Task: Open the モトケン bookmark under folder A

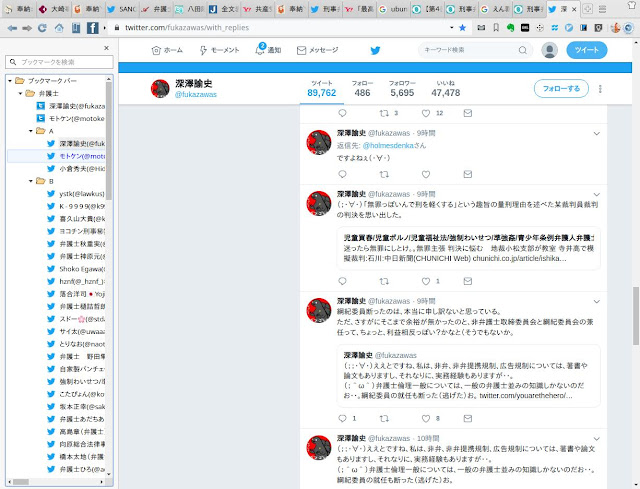Action: (77, 156)
